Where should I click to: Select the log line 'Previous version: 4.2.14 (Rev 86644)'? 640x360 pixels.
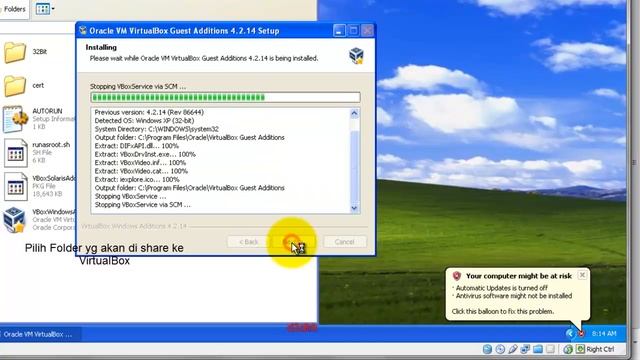click(149, 112)
